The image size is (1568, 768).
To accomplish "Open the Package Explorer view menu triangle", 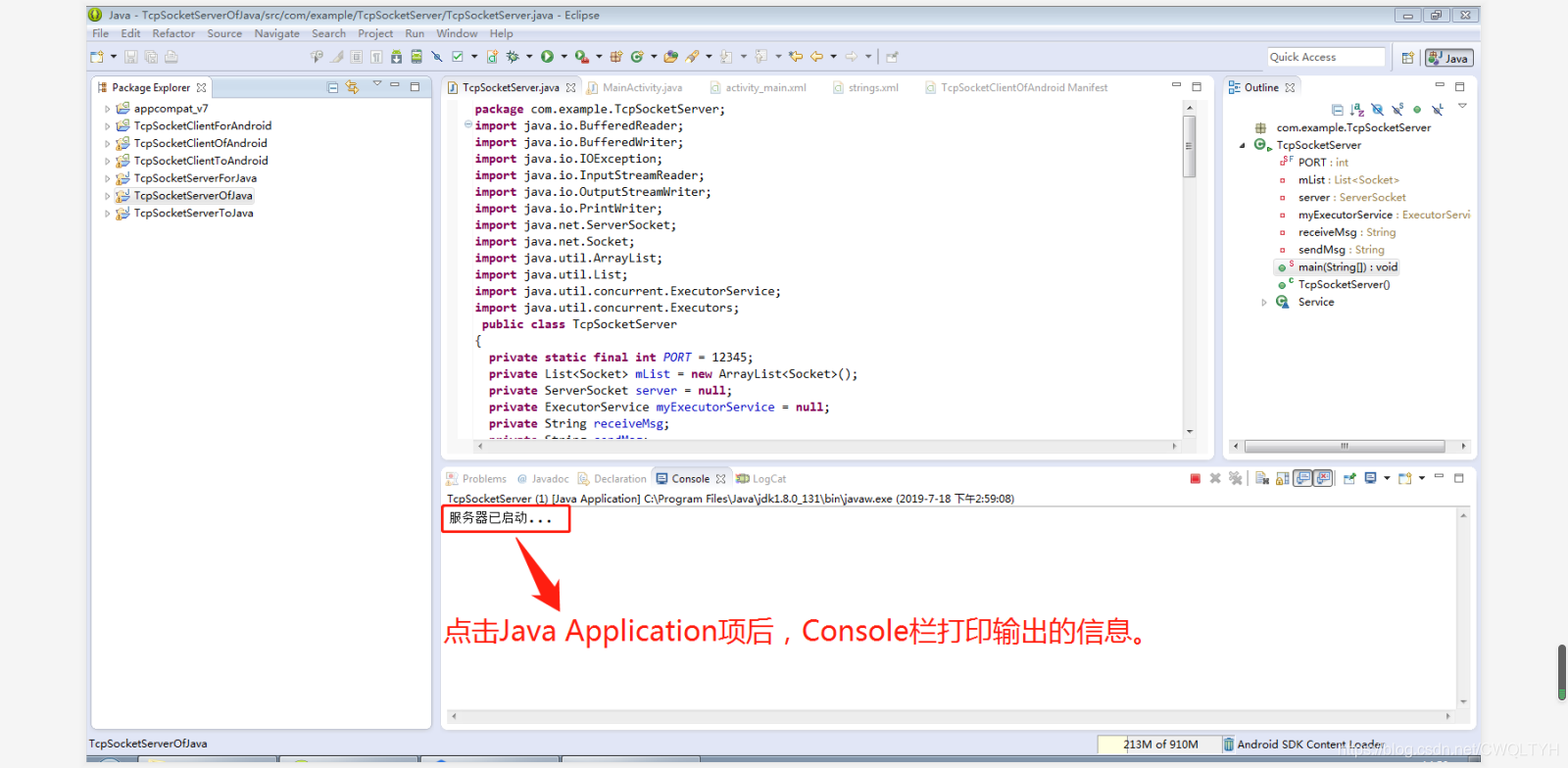I will coord(376,84).
